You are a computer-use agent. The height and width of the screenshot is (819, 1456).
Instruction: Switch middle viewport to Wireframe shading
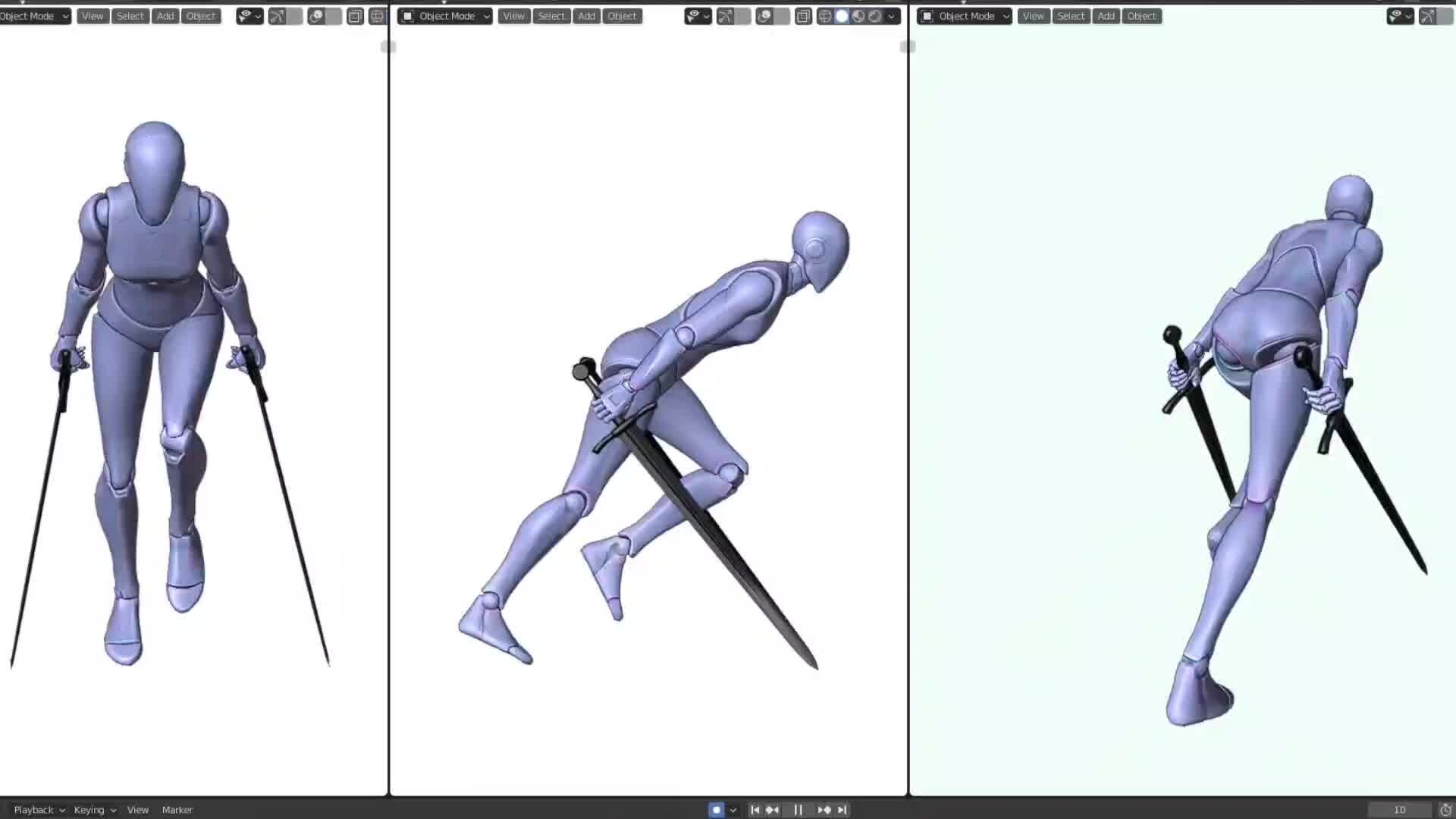point(826,16)
